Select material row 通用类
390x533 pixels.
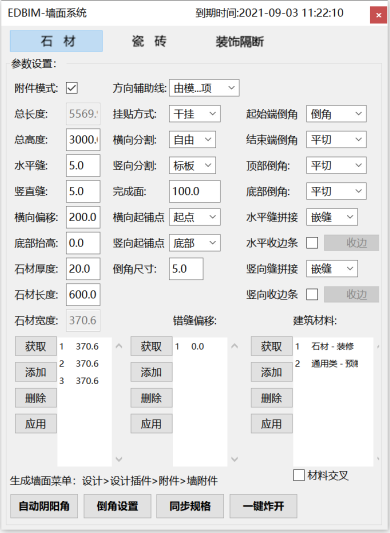tap(333, 363)
